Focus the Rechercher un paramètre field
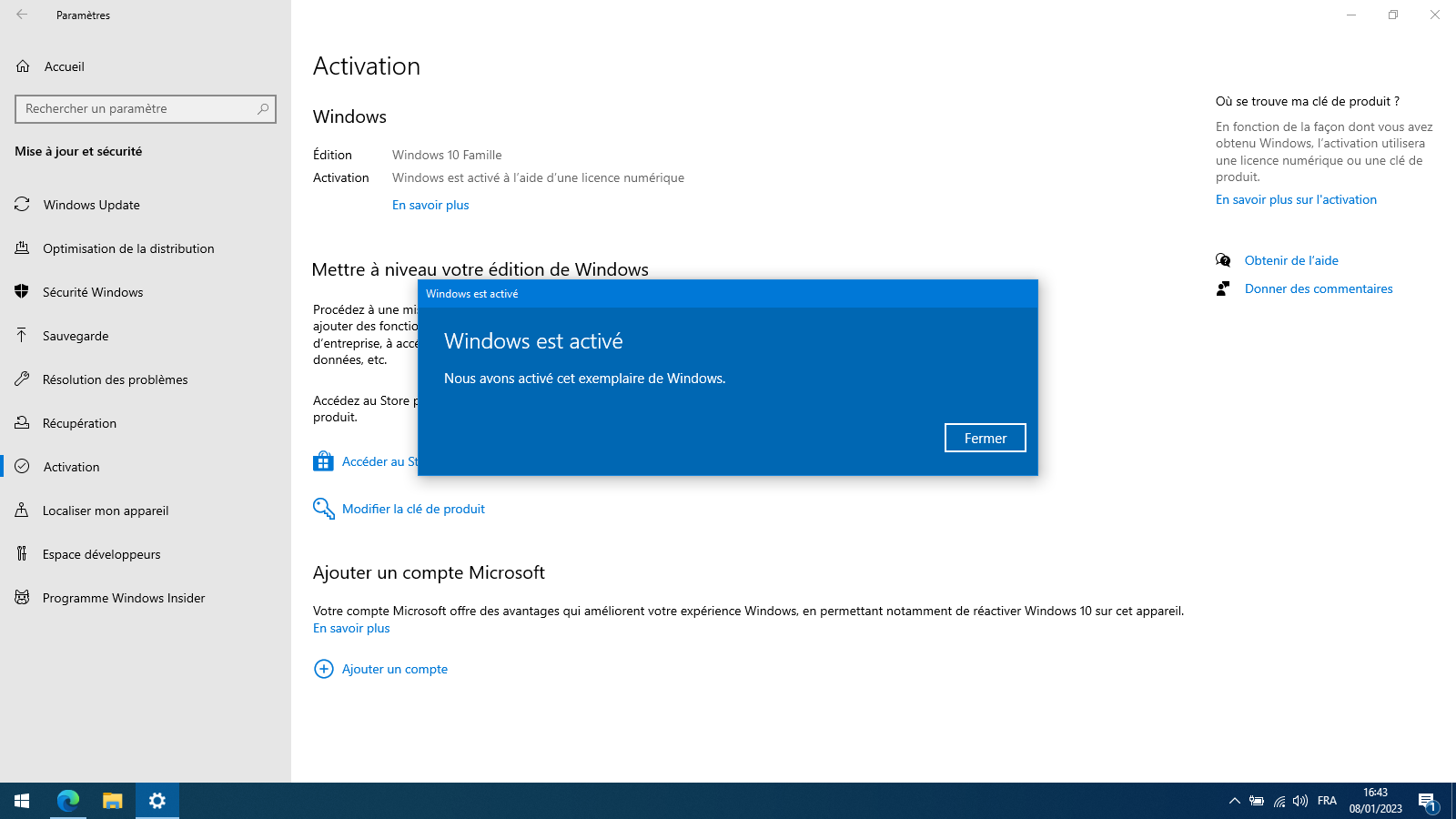The image size is (1456, 819). pyautogui.click(x=146, y=109)
